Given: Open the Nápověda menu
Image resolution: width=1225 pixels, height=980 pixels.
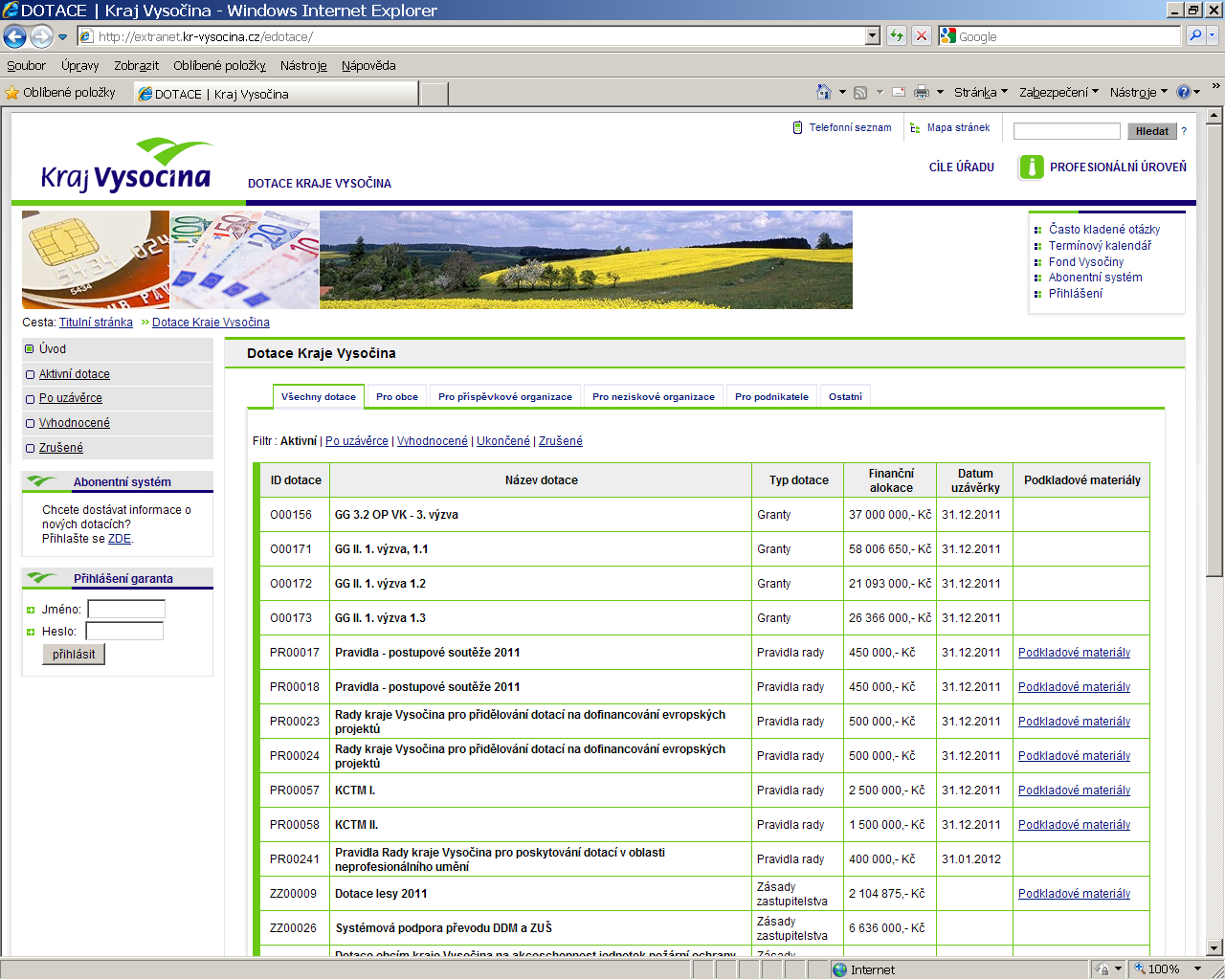Looking at the screenshot, I should (368, 65).
